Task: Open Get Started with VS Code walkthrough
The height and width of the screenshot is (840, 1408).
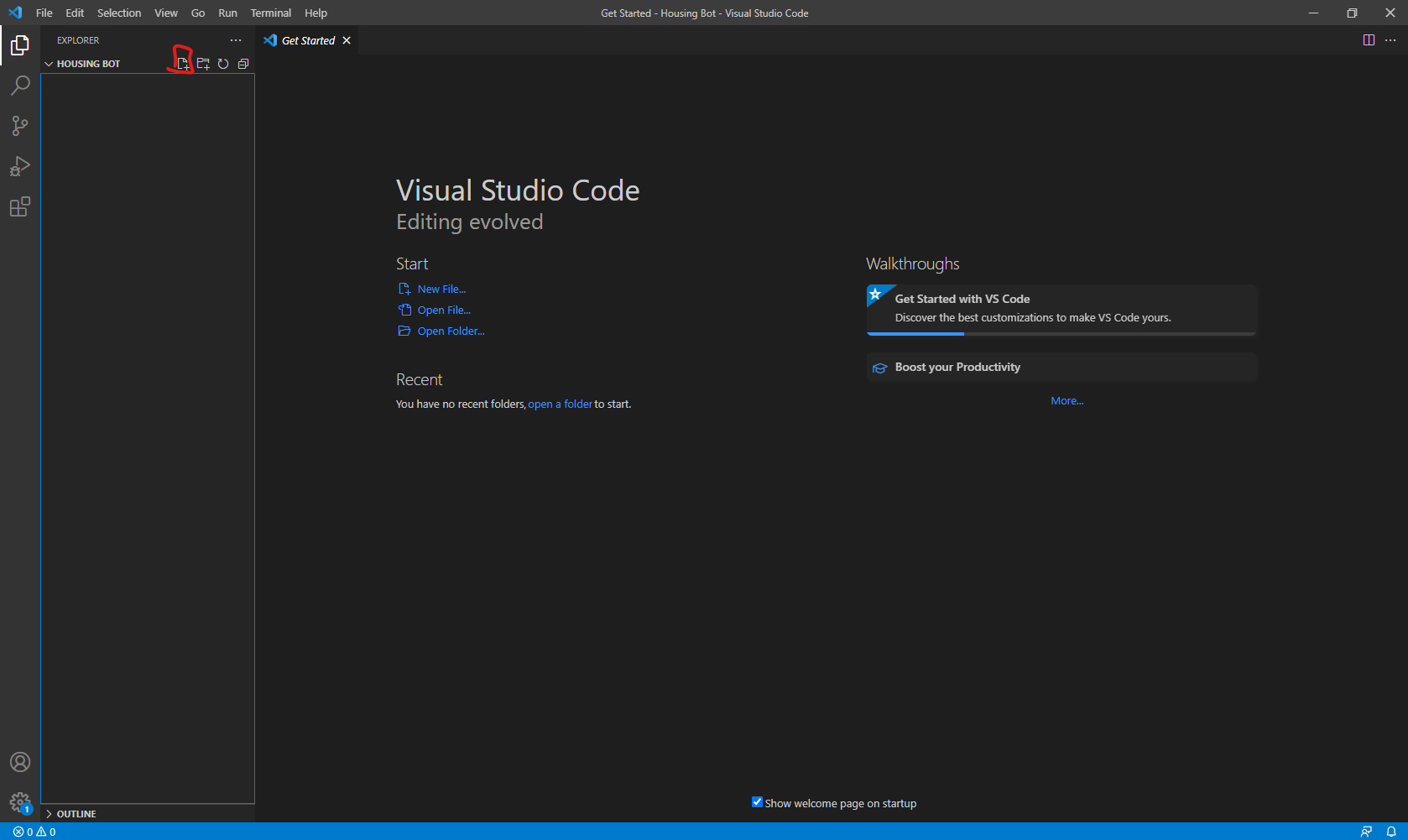Action: pos(1061,310)
